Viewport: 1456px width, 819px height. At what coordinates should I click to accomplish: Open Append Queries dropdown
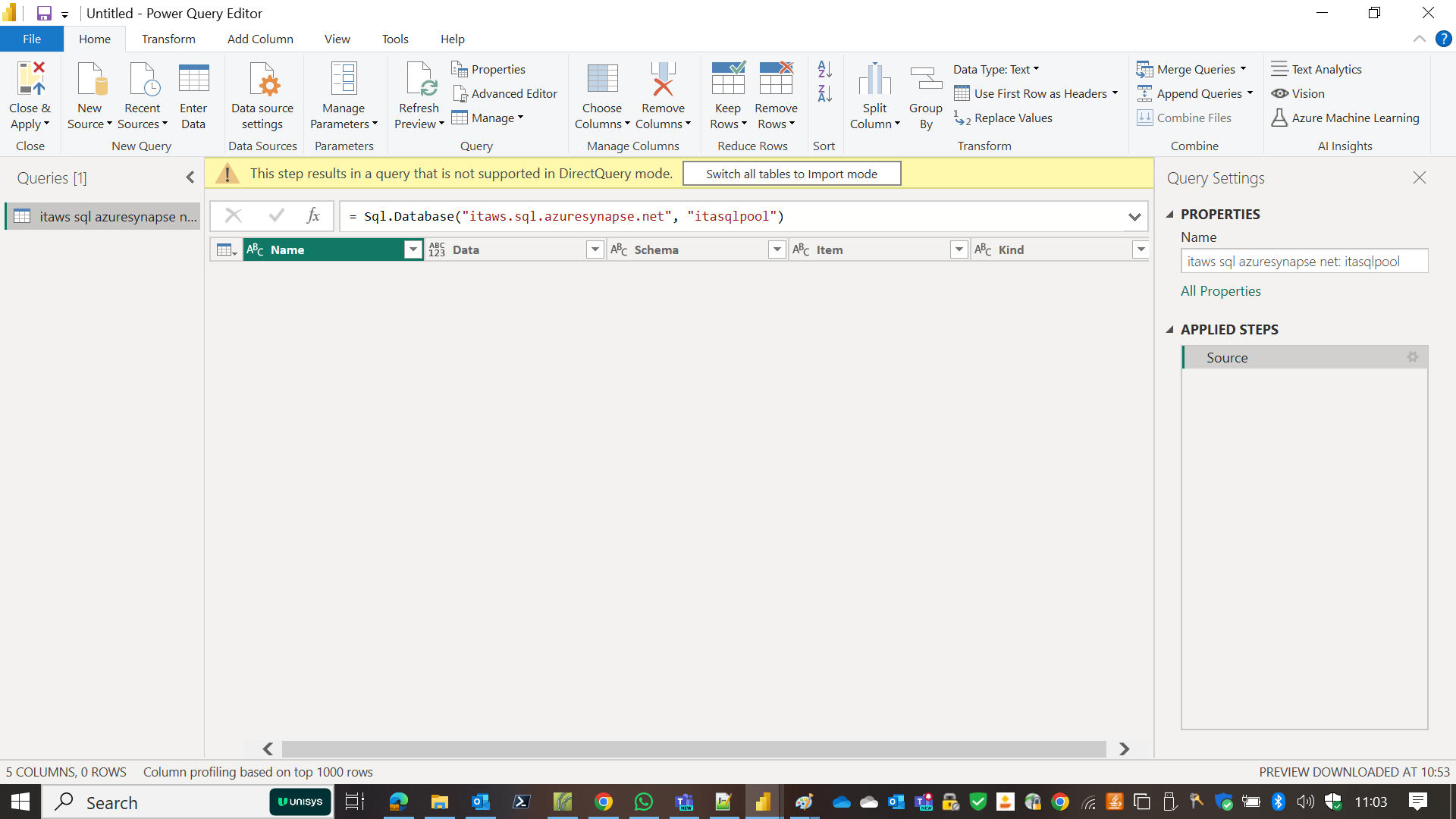pyautogui.click(x=1195, y=93)
